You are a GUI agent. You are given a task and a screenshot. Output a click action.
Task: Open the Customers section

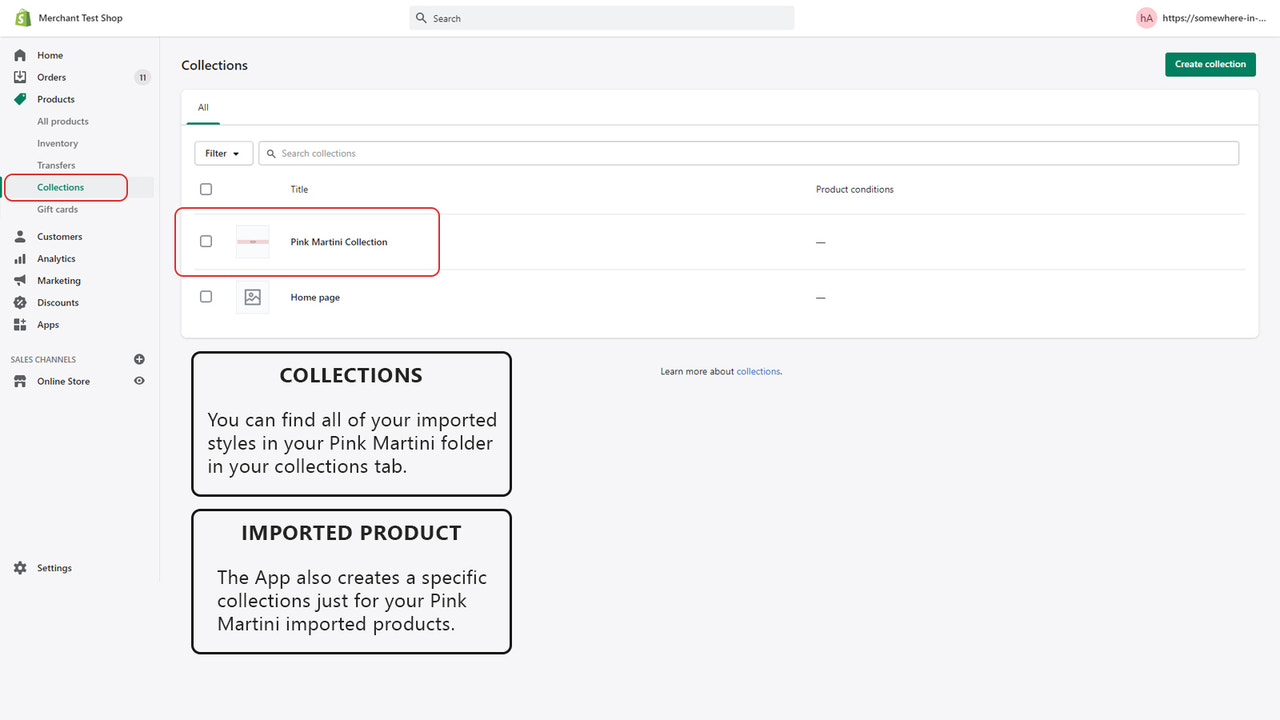coord(21,236)
